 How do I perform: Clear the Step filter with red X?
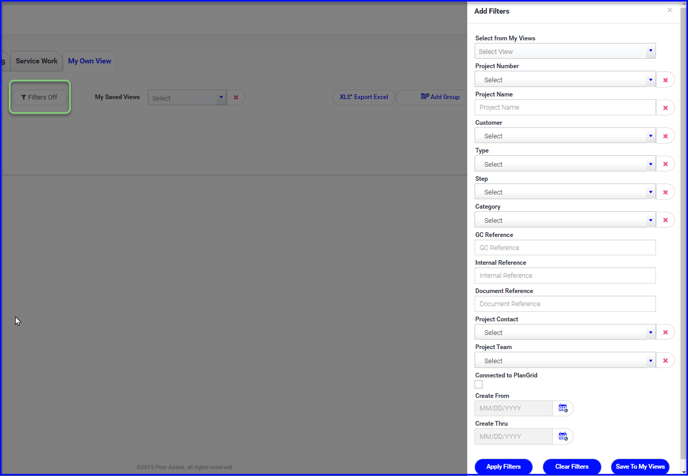click(x=665, y=192)
